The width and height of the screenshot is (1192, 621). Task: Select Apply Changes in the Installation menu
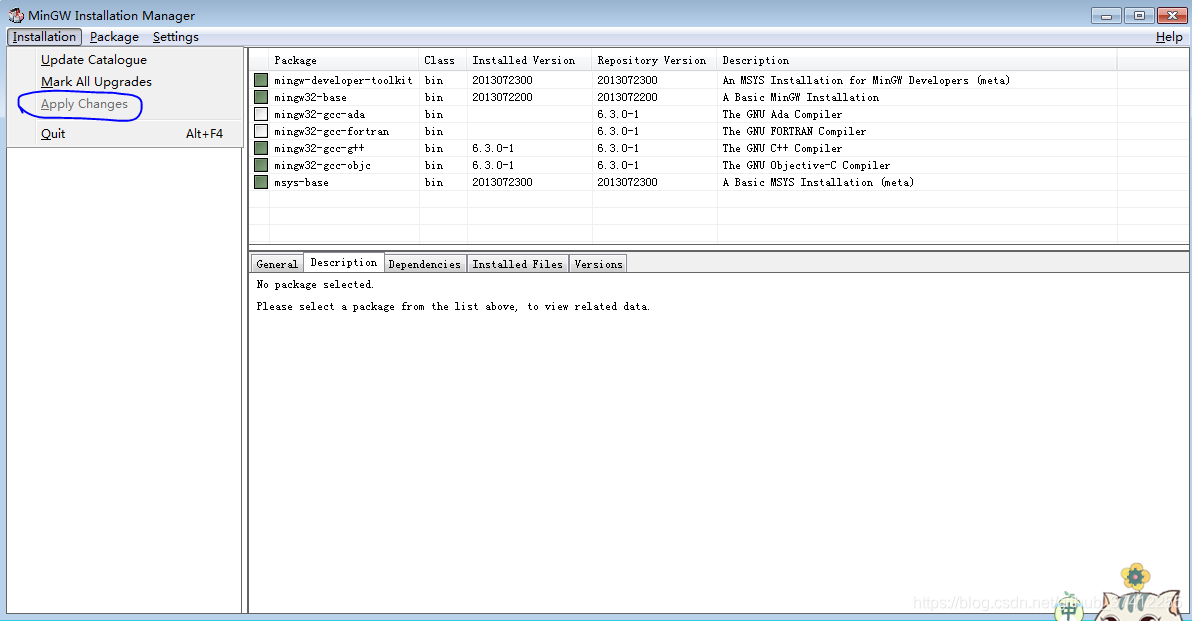click(x=84, y=103)
